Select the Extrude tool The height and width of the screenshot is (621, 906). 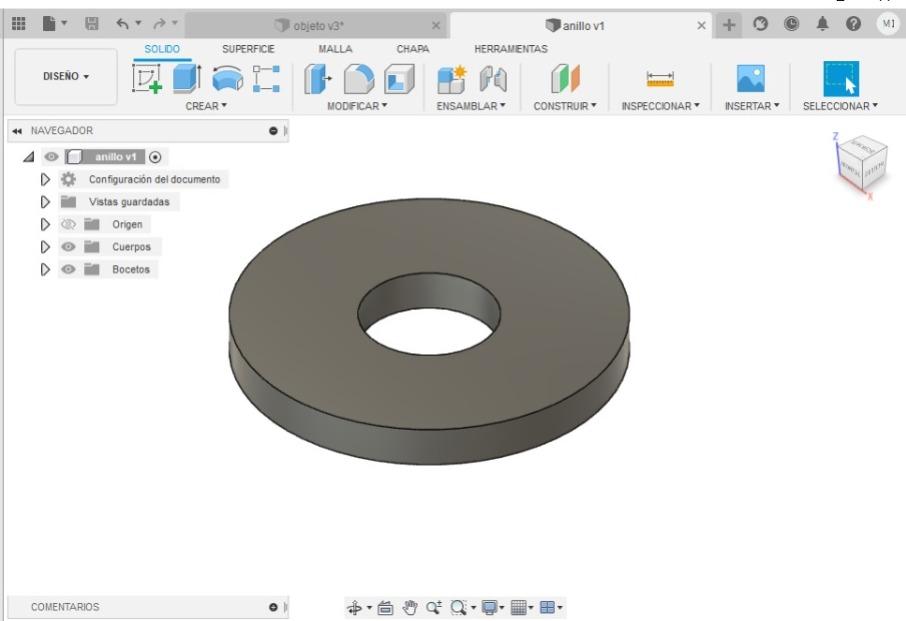(187, 79)
